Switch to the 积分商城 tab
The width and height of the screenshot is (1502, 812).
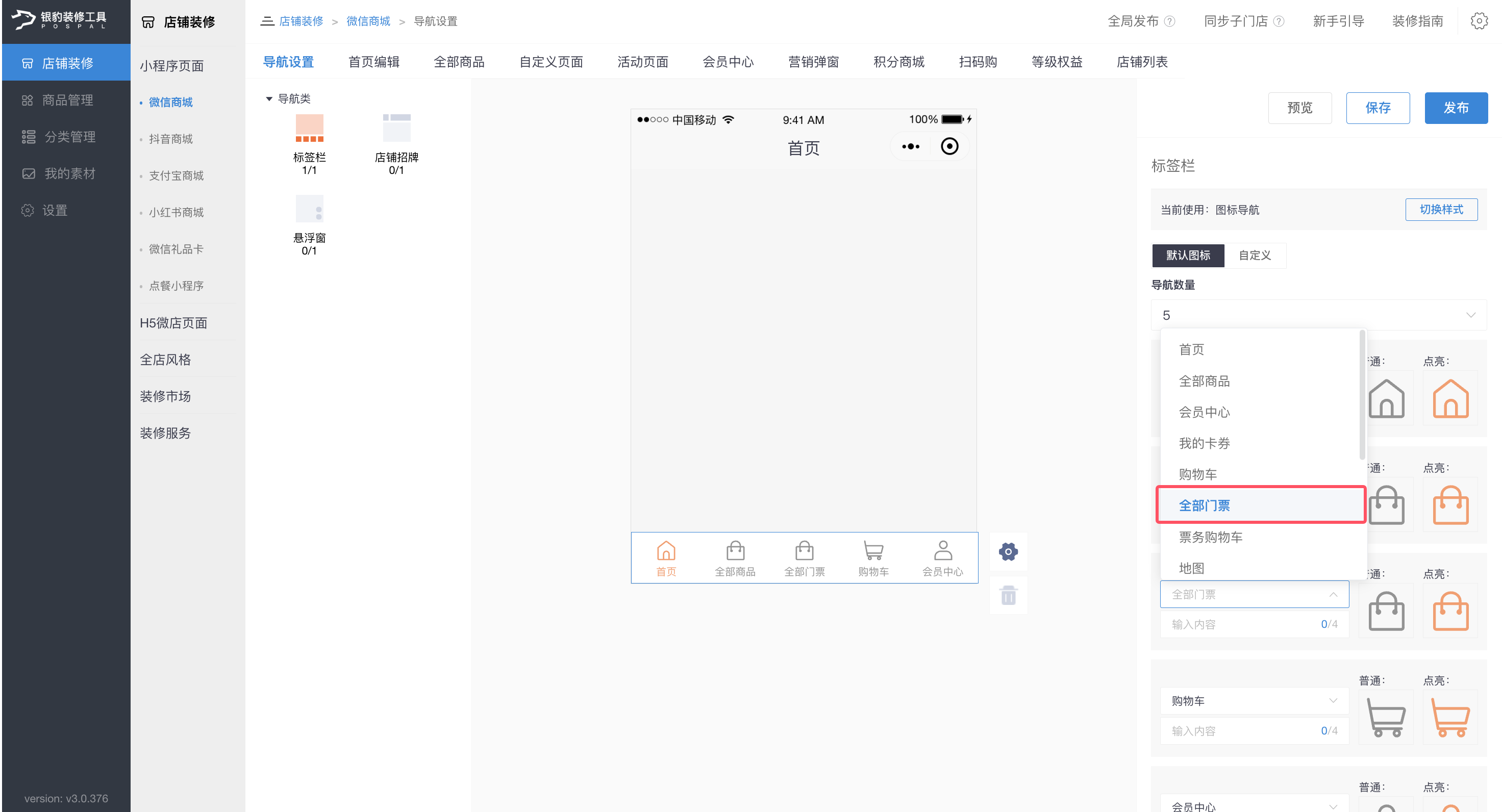point(898,62)
